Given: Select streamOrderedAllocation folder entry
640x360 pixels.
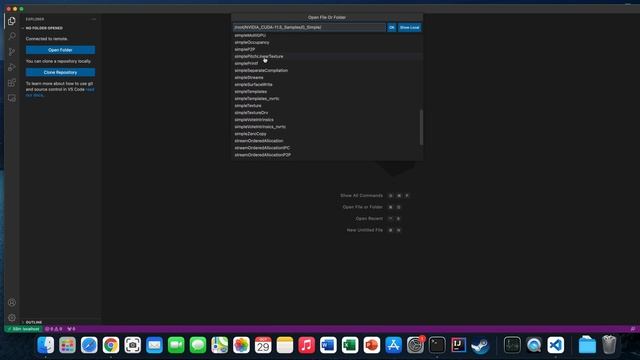Looking at the screenshot, I should point(327,141).
